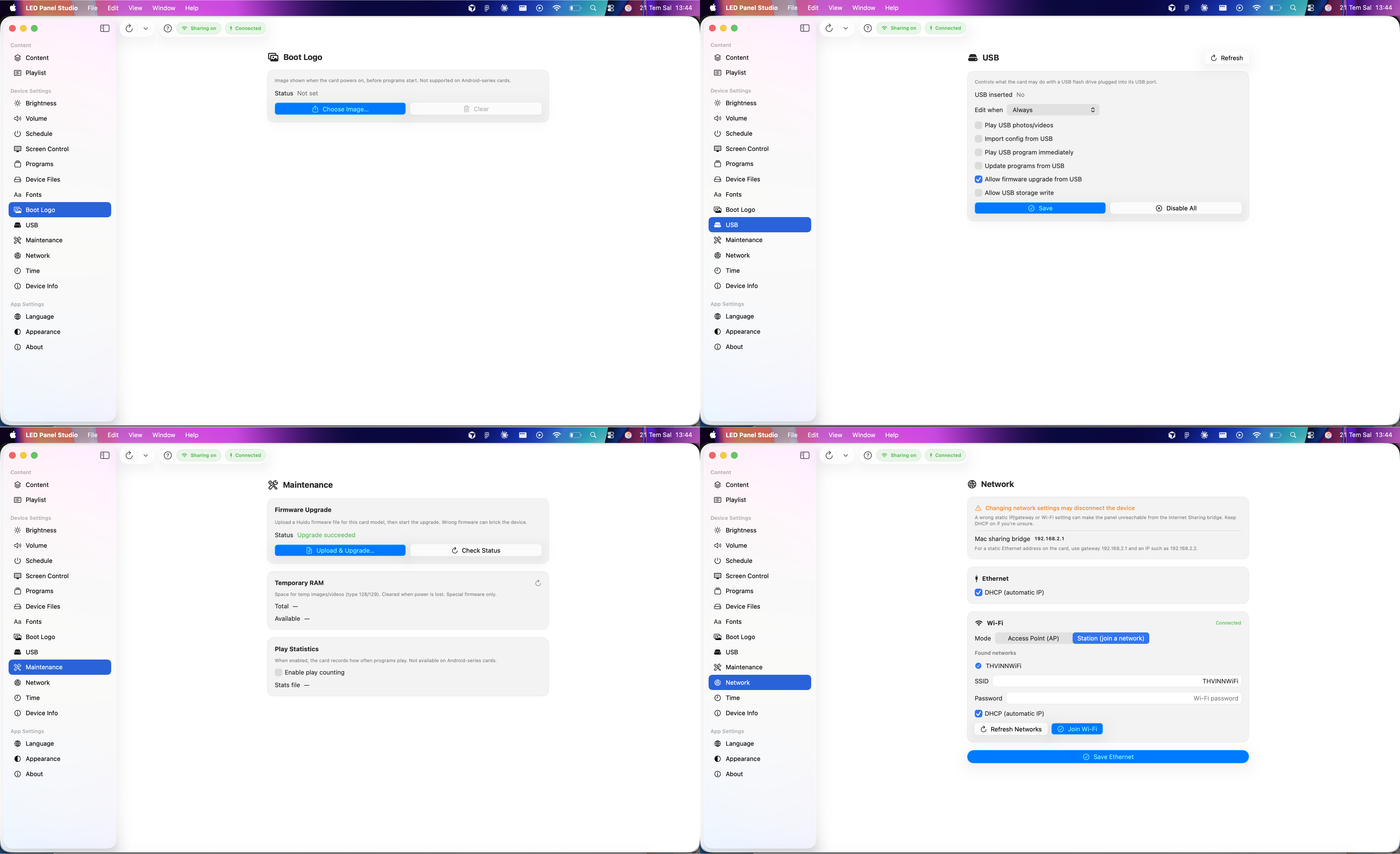
Task: Click the Refresh button in the USB window
Action: click(1226, 58)
